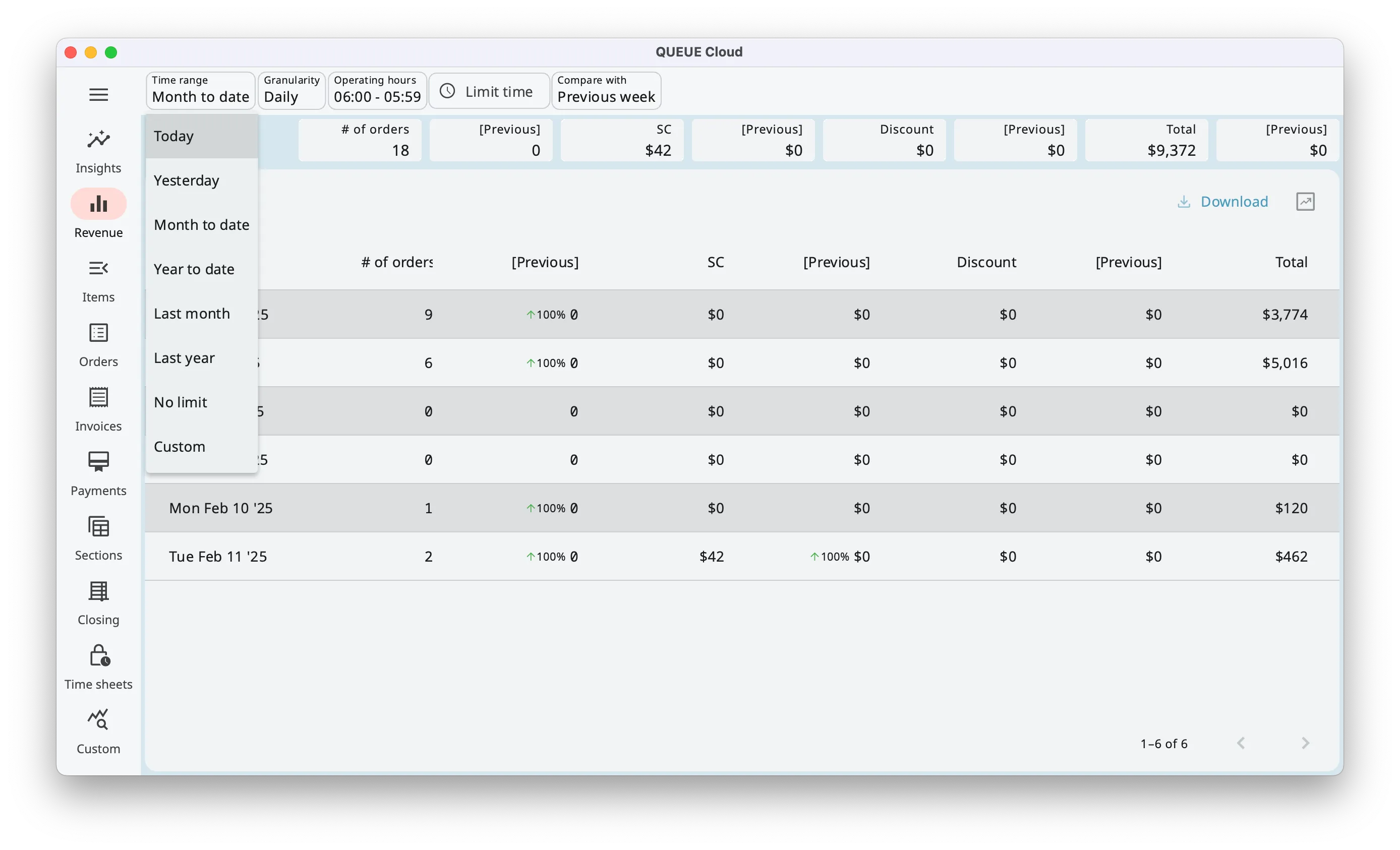Click the chart image icon

pos(1306,201)
